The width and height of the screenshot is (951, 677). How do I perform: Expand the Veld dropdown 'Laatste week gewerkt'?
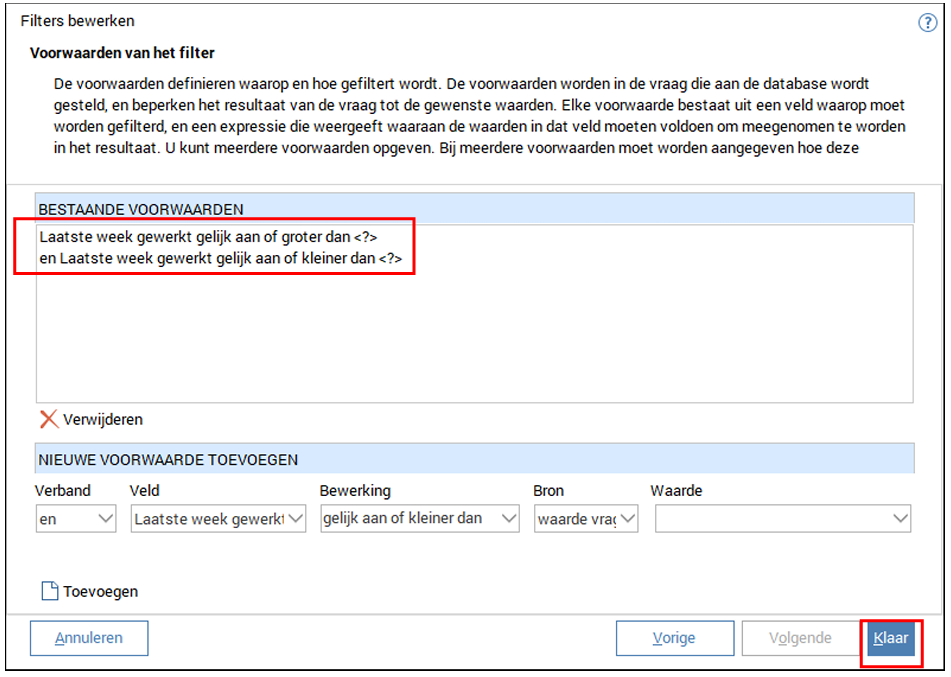(x=218, y=518)
